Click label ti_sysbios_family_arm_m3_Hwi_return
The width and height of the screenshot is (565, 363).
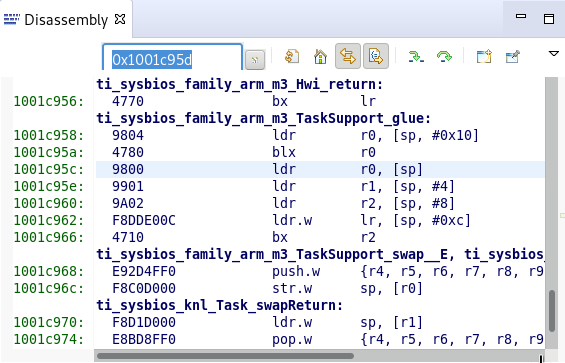tap(239, 84)
